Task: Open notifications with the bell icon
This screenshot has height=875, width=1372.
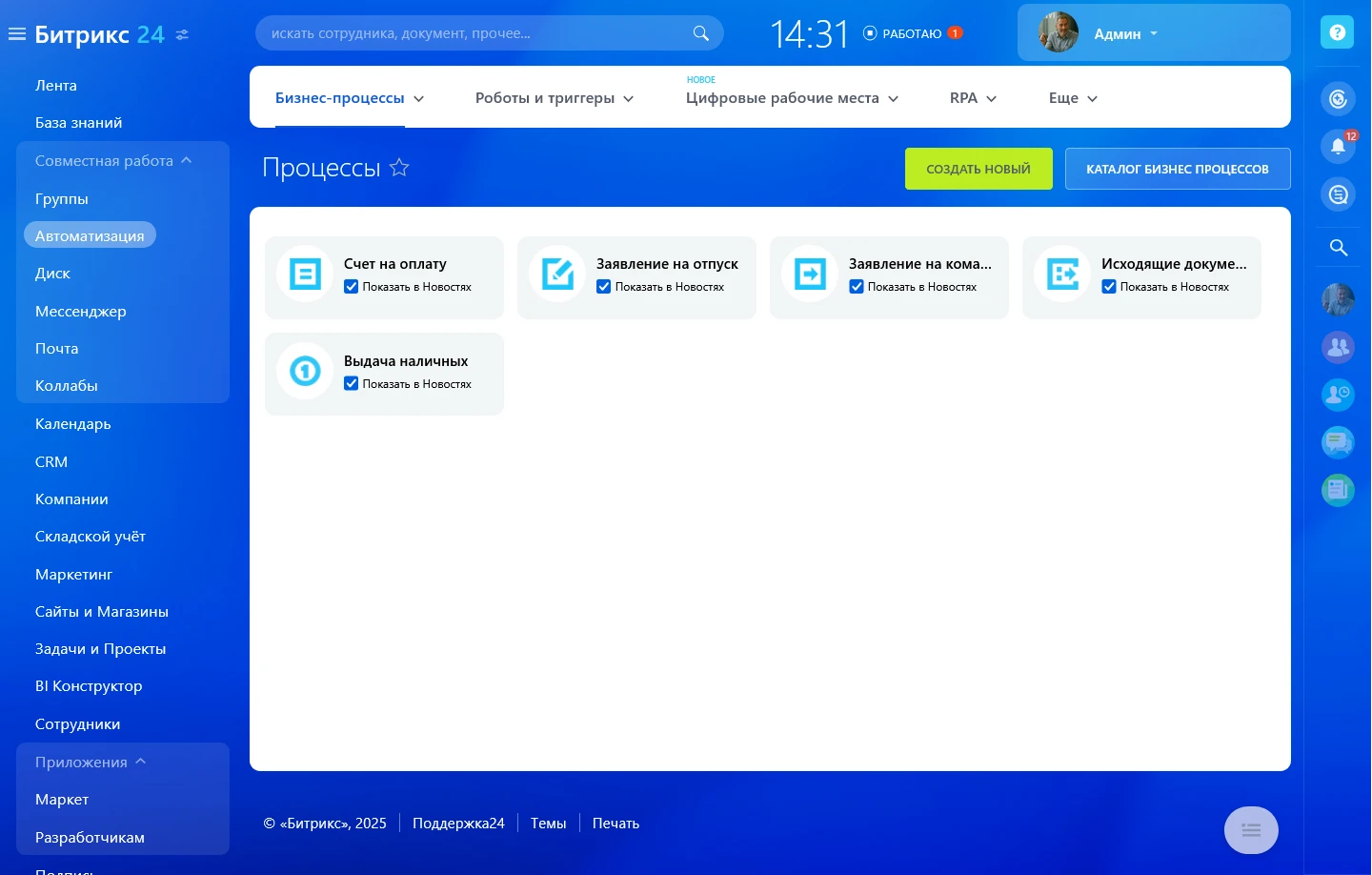Action: [x=1338, y=146]
